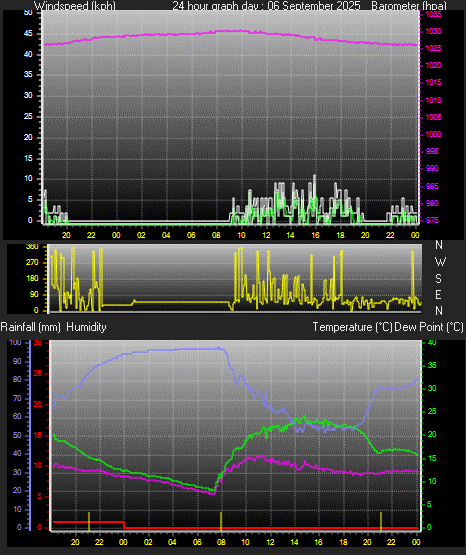Select the 1030 barometer scale label

pyautogui.click(x=433, y=32)
